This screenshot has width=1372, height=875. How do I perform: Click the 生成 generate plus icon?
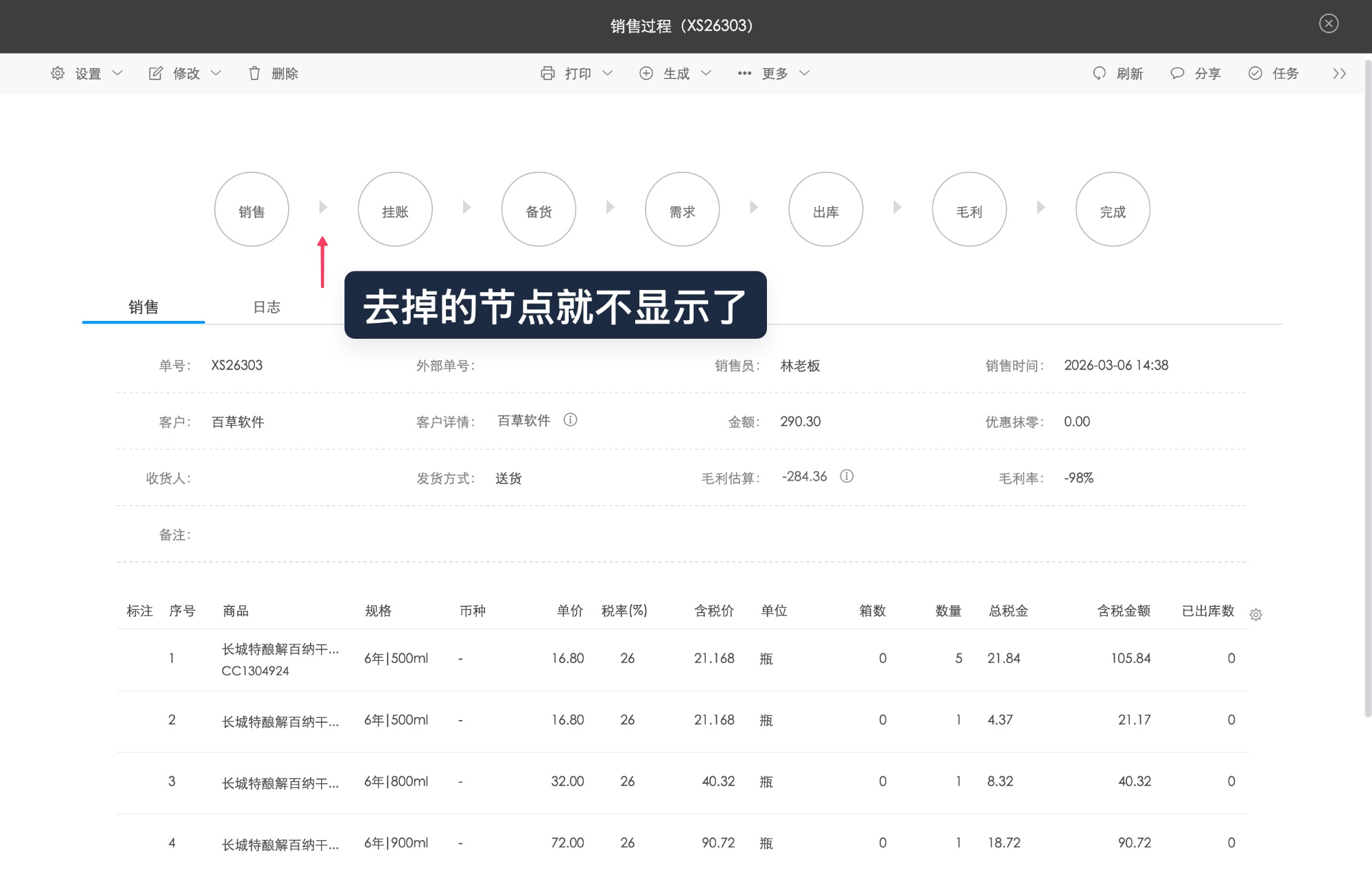pyautogui.click(x=646, y=73)
